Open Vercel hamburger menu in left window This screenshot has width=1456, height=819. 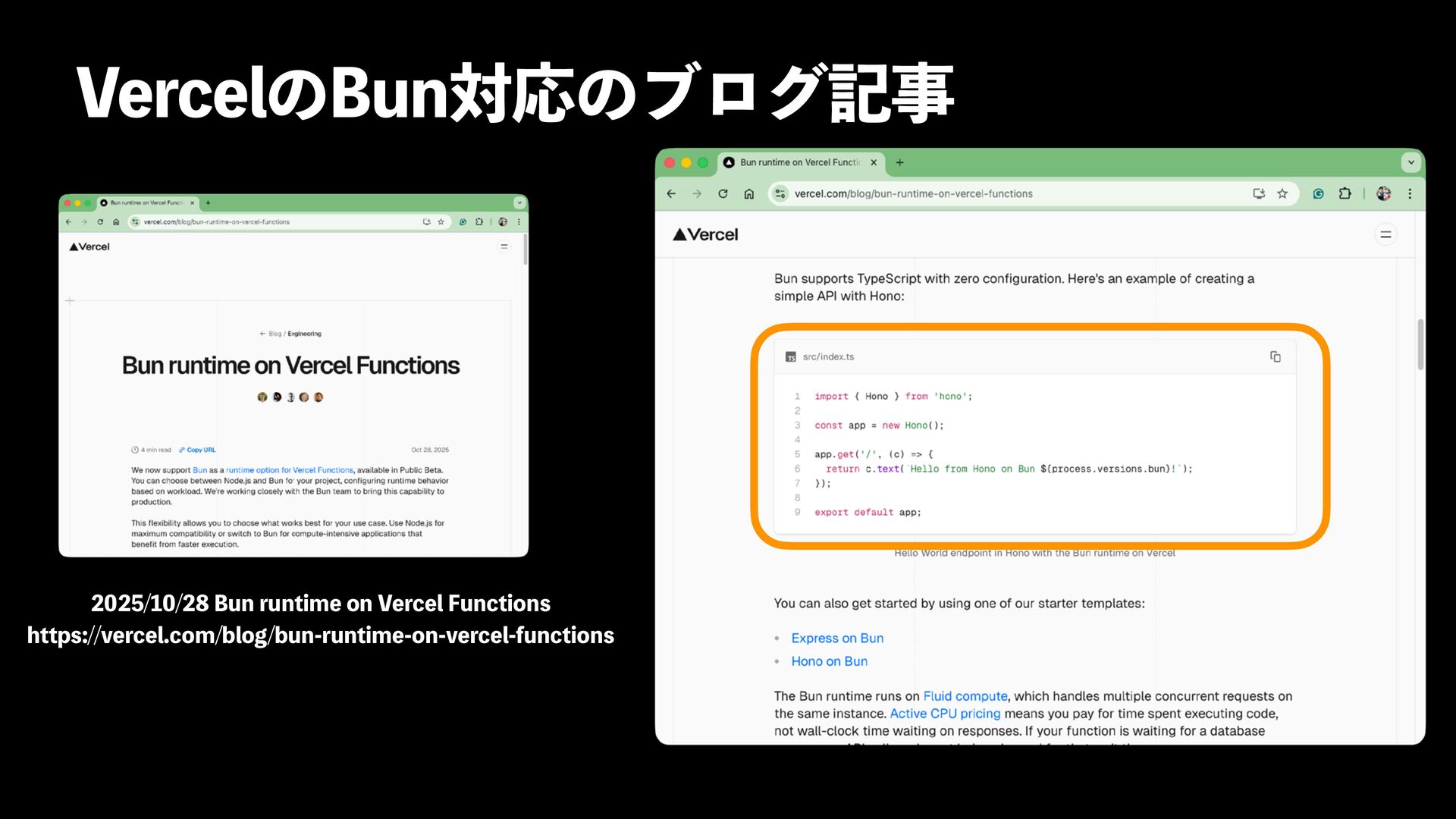point(504,246)
